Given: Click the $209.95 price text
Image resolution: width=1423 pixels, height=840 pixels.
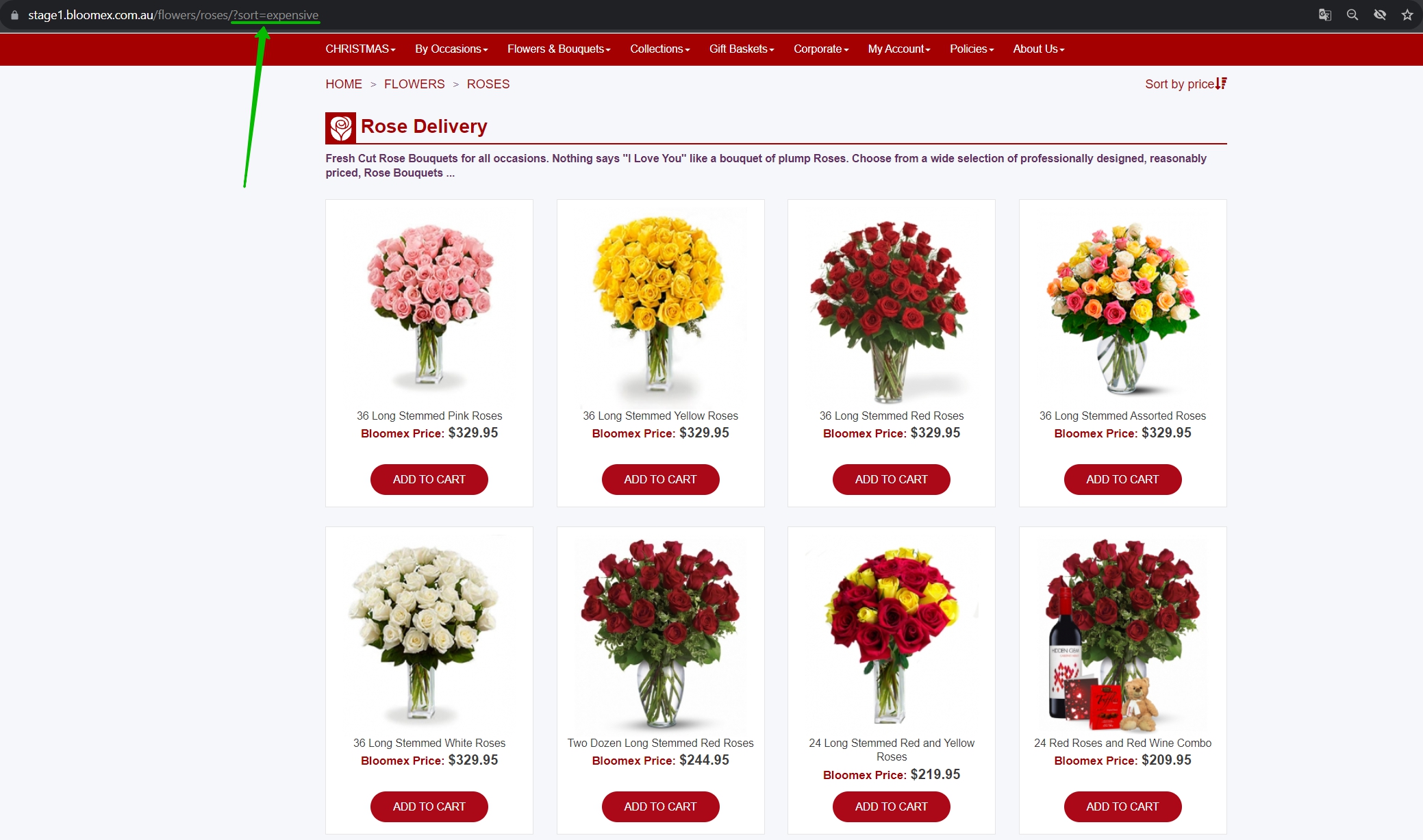Looking at the screenshot, I should tap(1166, 761).
